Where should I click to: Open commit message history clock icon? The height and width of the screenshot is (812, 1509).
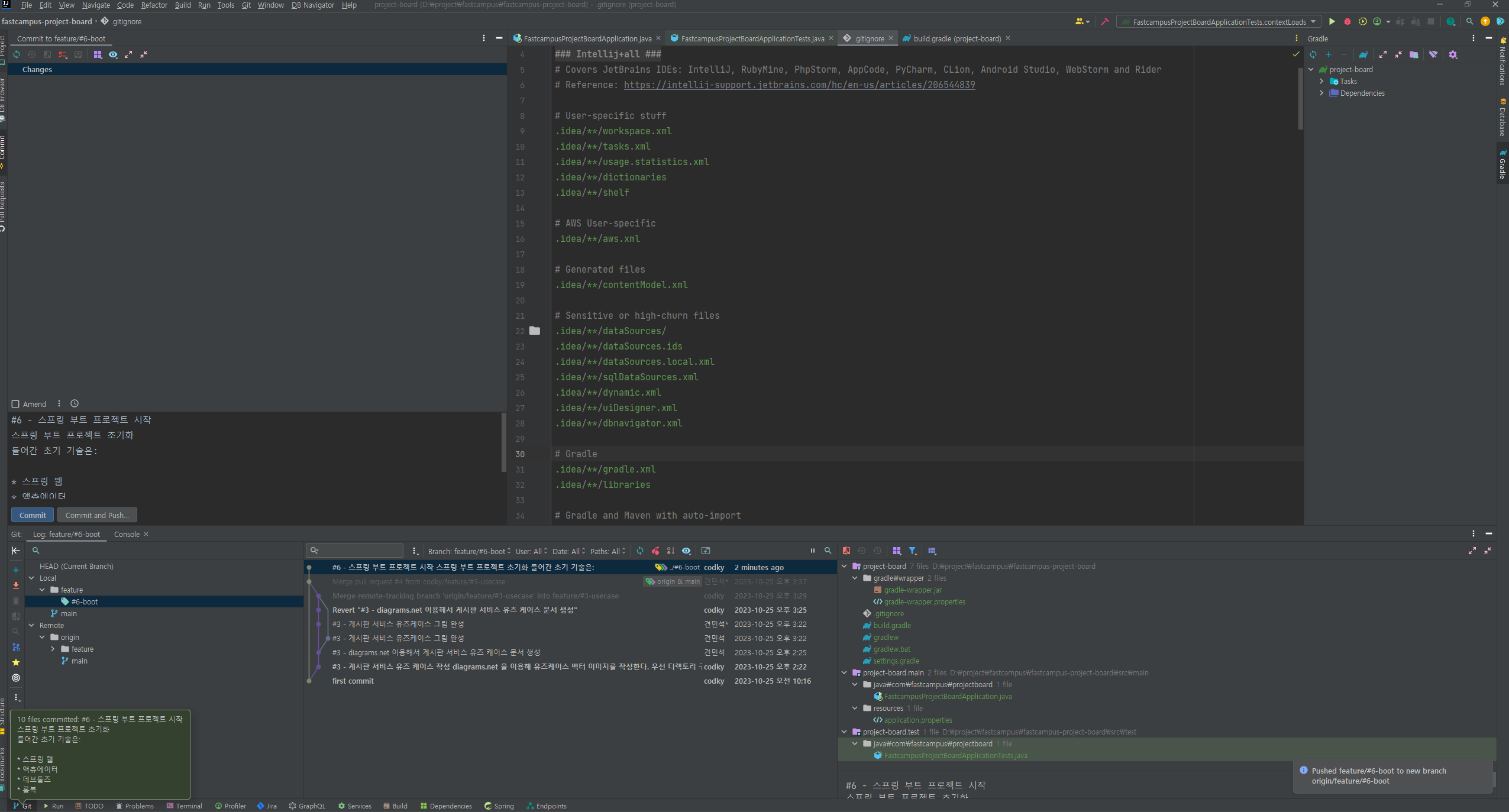coord(75,404)
